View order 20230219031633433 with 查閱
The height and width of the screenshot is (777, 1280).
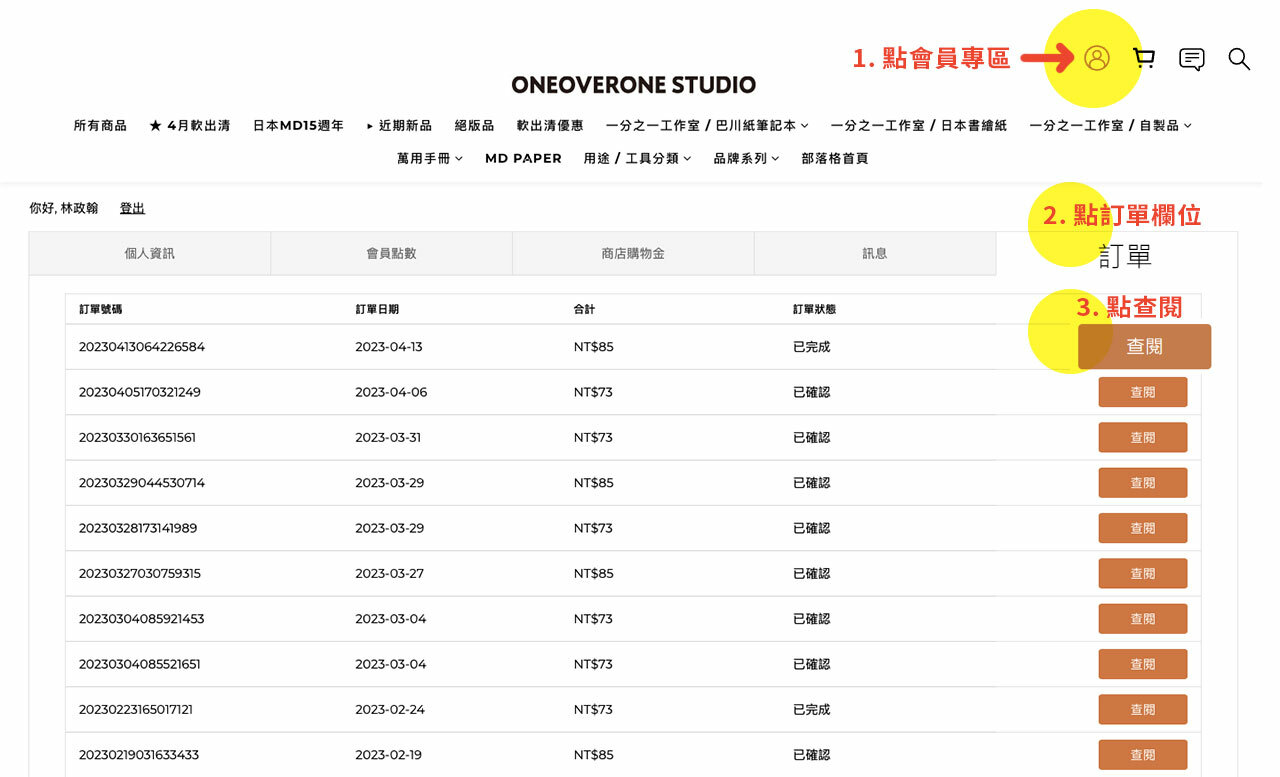coord(1143,755)
